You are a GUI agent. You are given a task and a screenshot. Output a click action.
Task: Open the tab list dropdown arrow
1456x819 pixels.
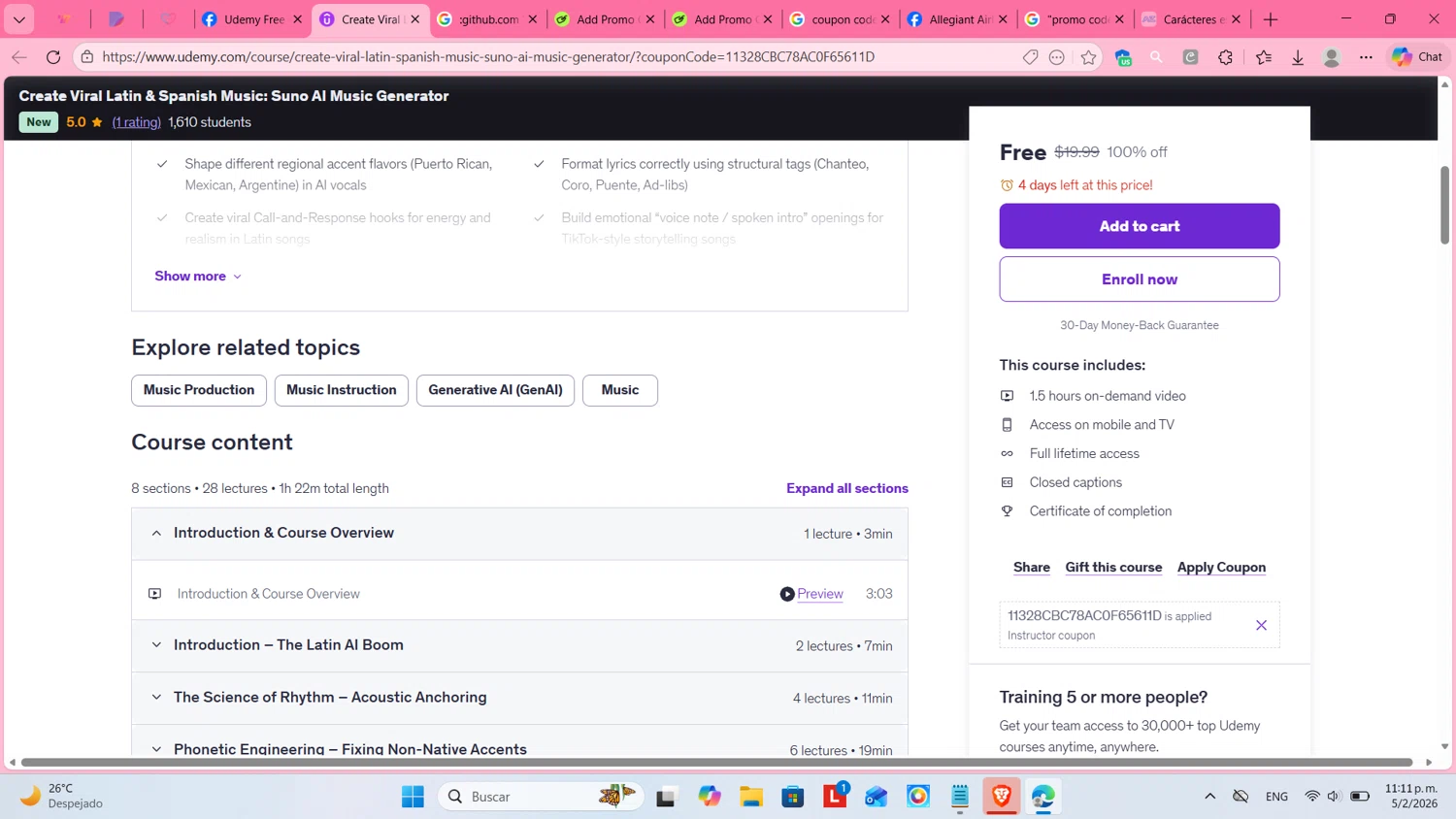point(19,19)
